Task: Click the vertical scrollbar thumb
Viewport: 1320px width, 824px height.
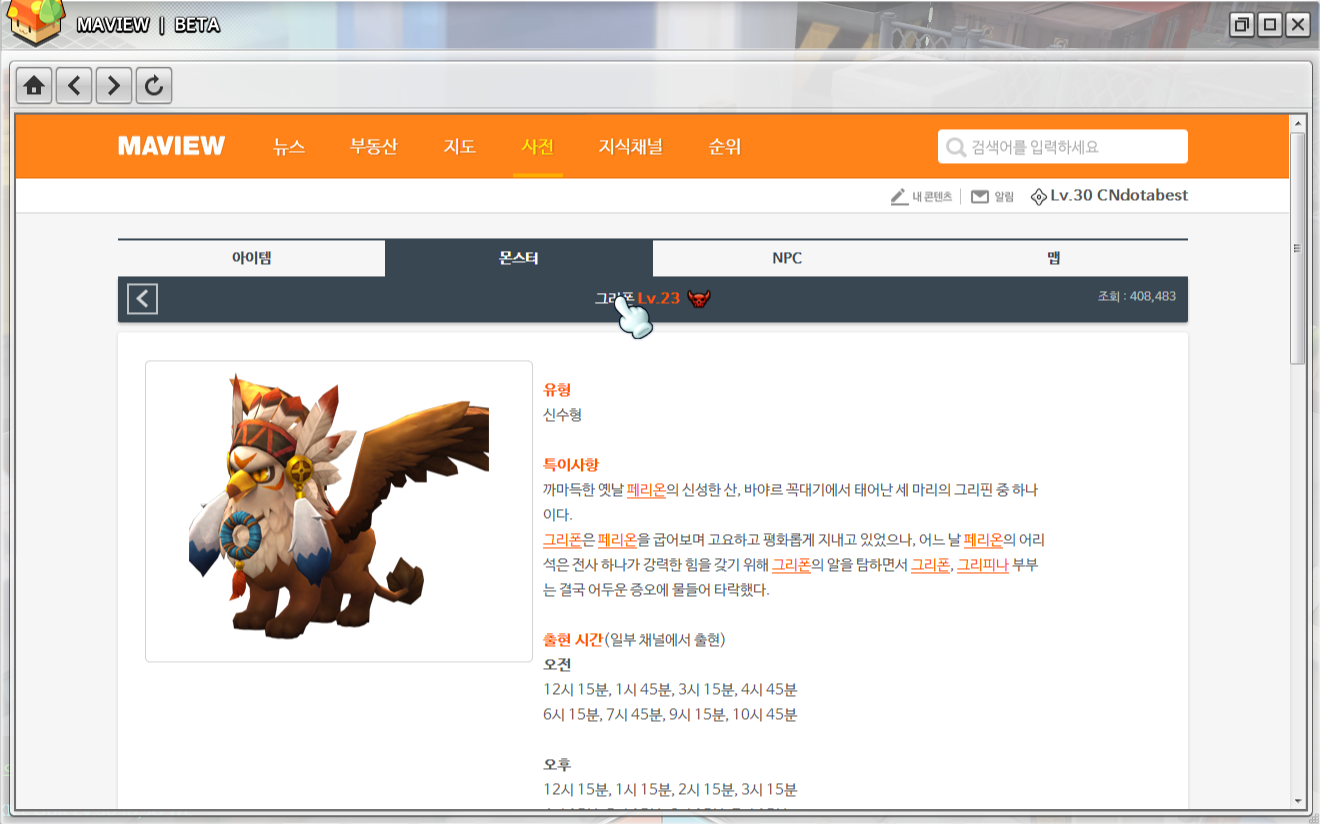Action: pos(1298,247)
